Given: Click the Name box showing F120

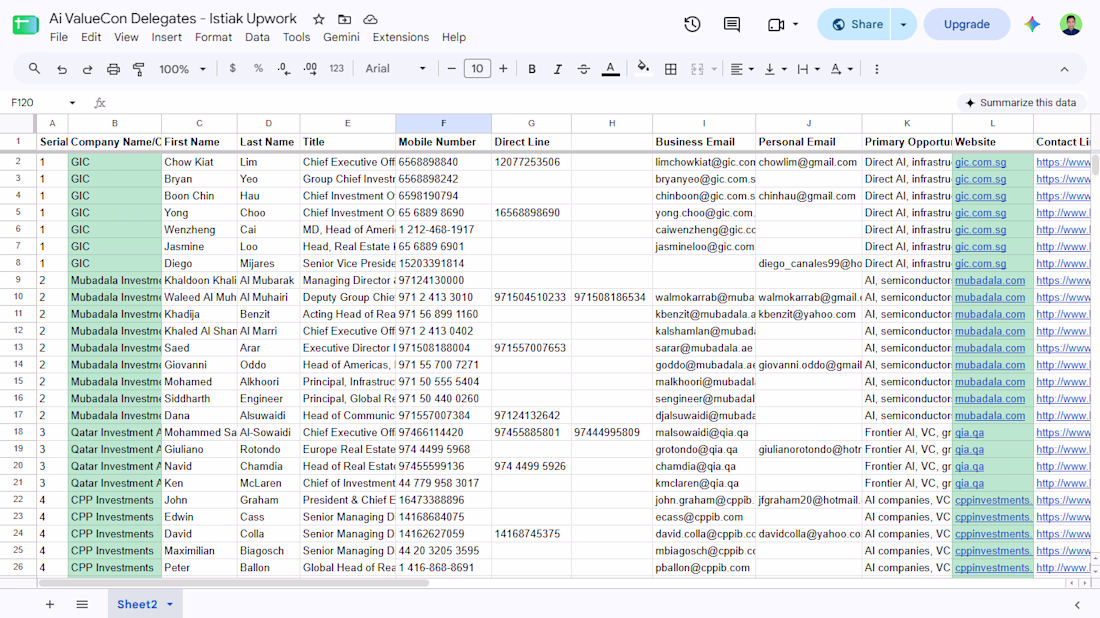Looking at the screenshot, I should 42,102.
